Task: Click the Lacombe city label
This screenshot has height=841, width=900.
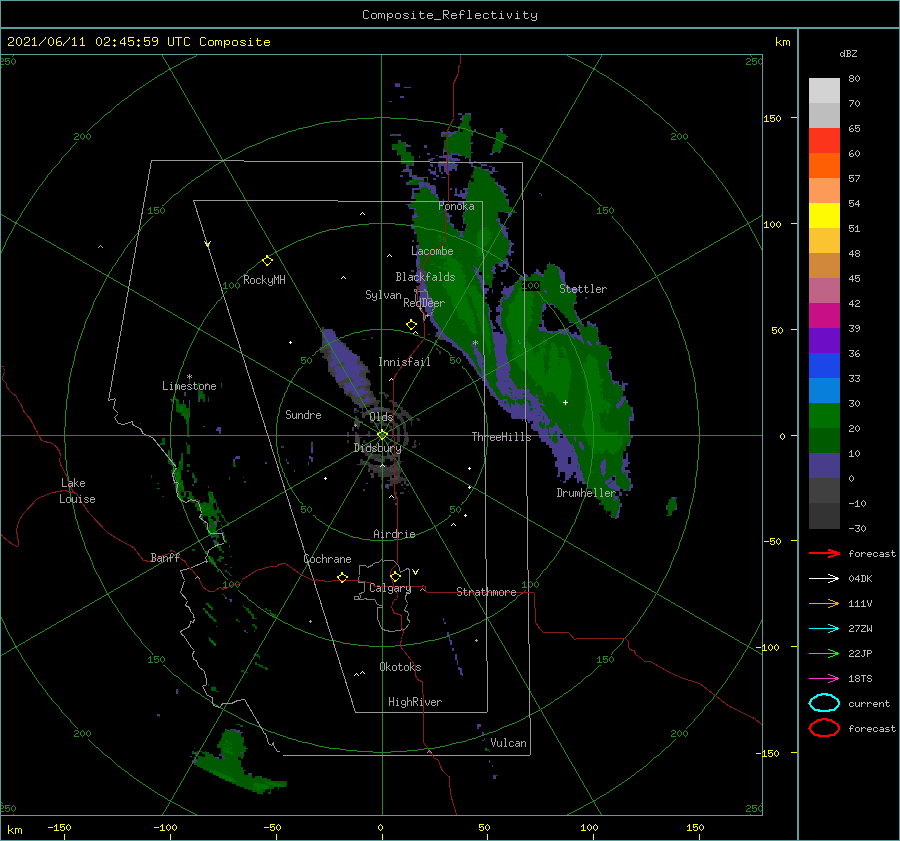Action: point(432,251)
